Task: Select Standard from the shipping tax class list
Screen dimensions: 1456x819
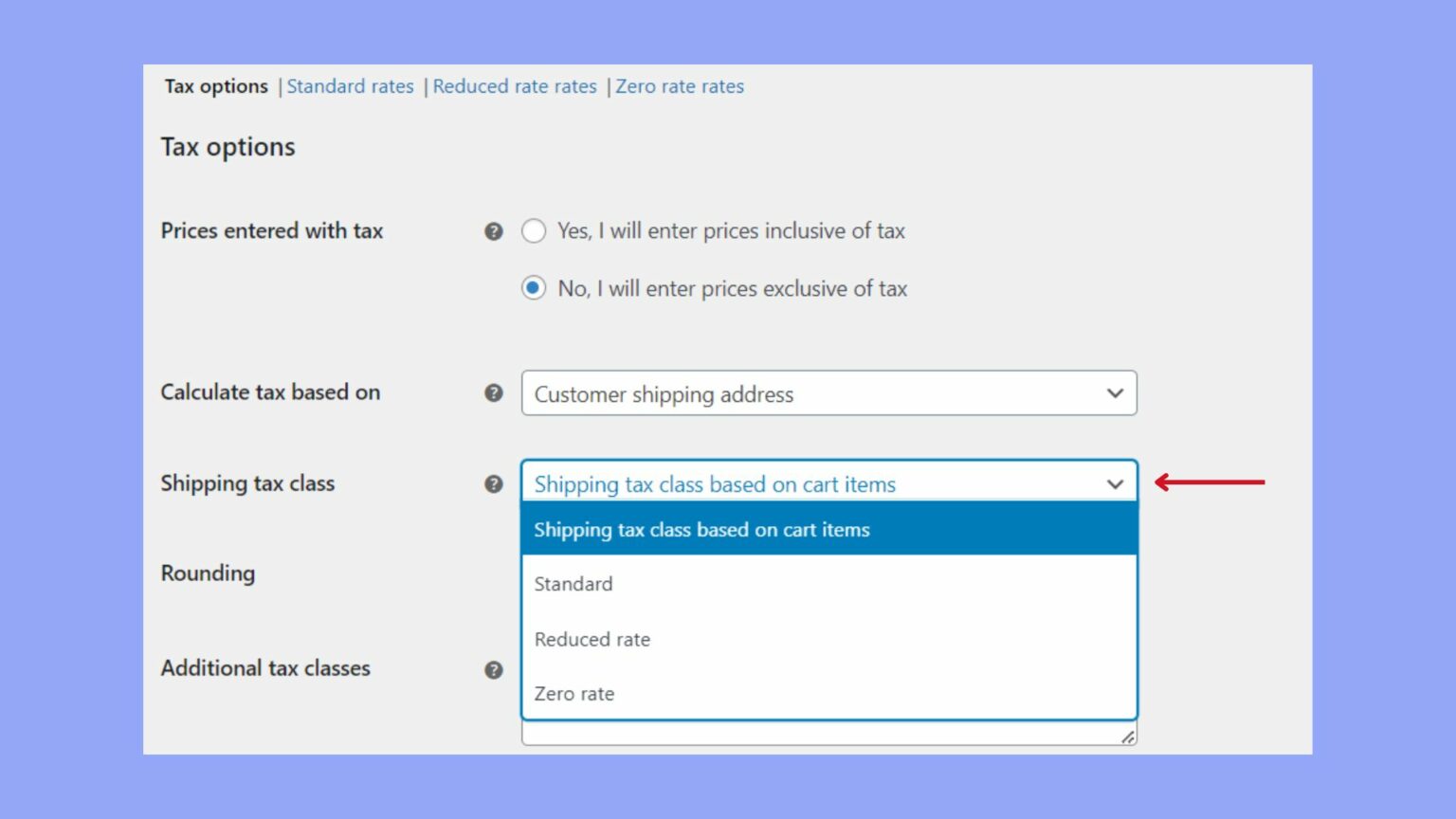Action: click(x=573, y=584)
